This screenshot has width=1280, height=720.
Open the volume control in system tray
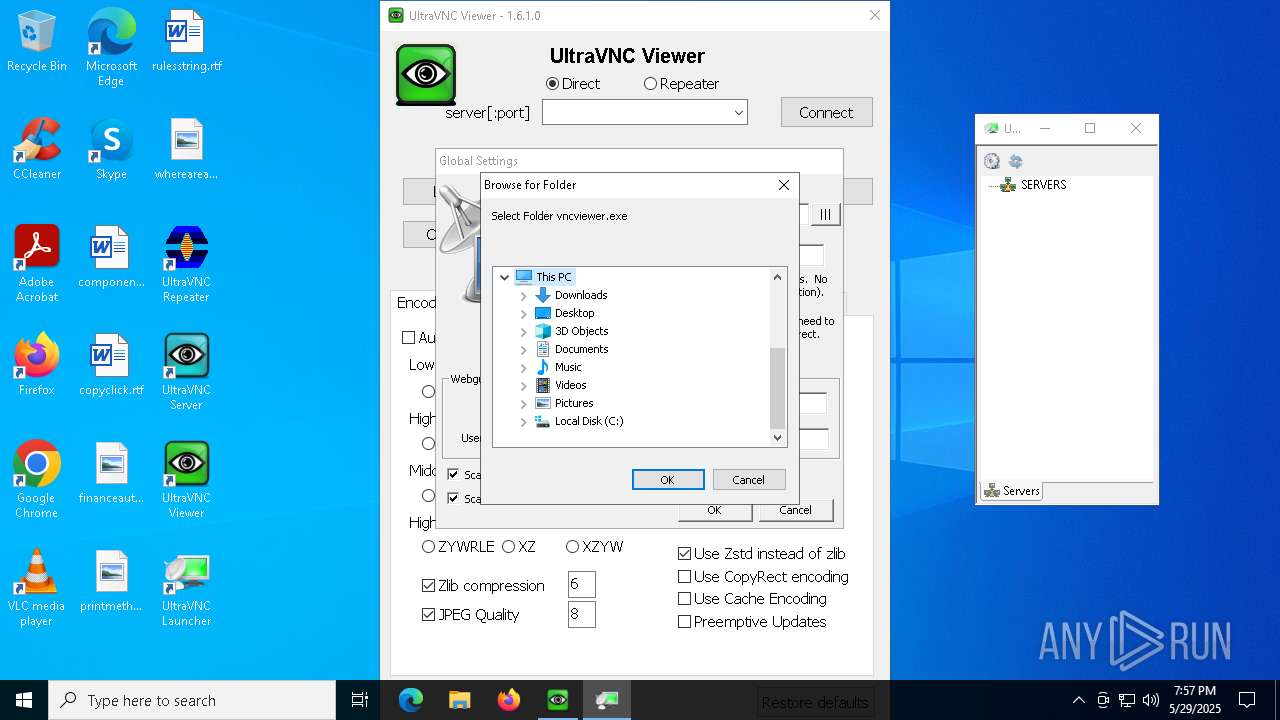(x=1150, y=700)
